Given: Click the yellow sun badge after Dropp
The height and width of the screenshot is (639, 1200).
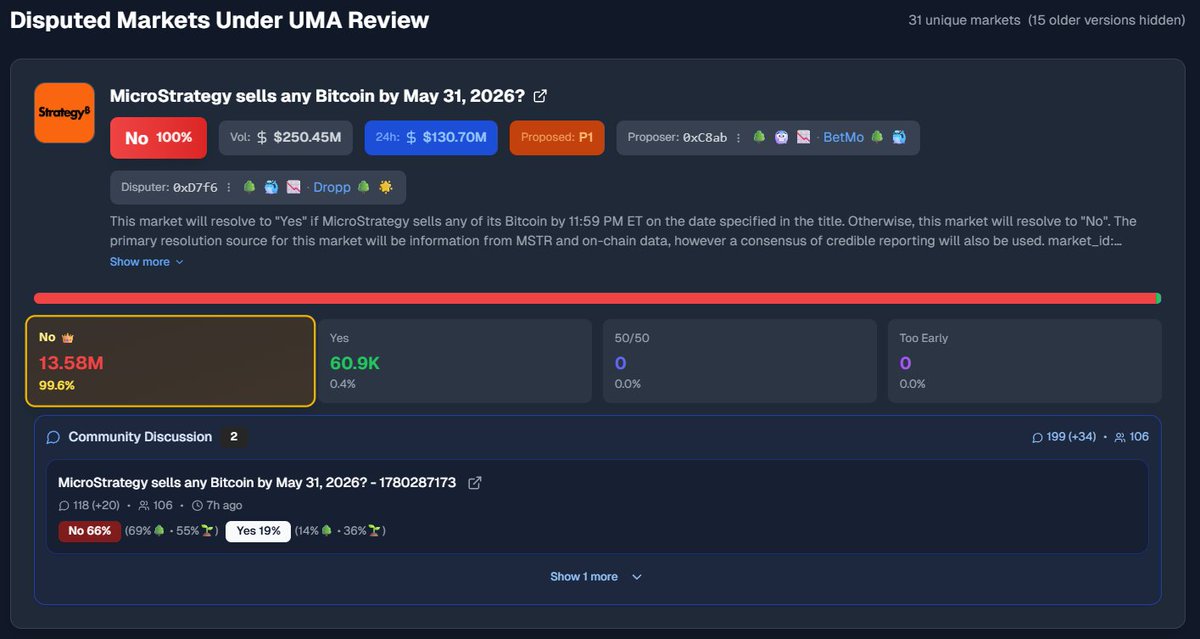Looking at the screenshot, I should coord(386,186).
